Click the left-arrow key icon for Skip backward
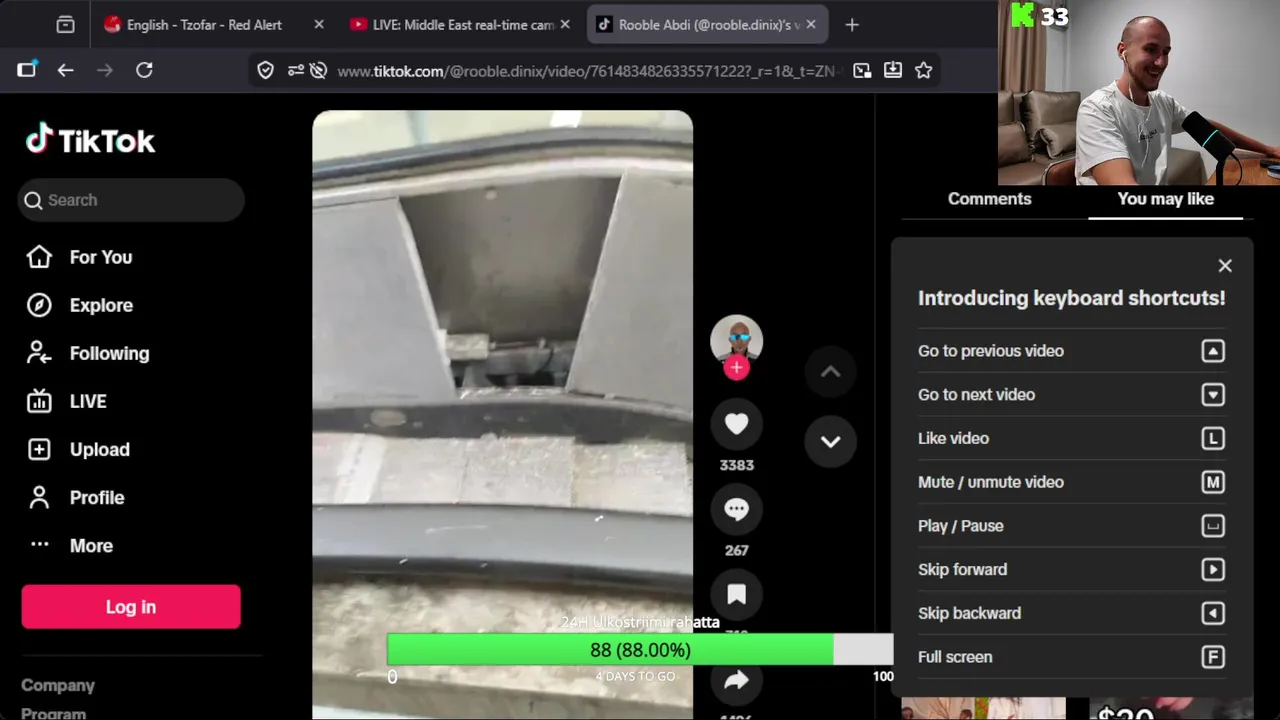Screen dimensions: 1280x720 click(1213, 613)
